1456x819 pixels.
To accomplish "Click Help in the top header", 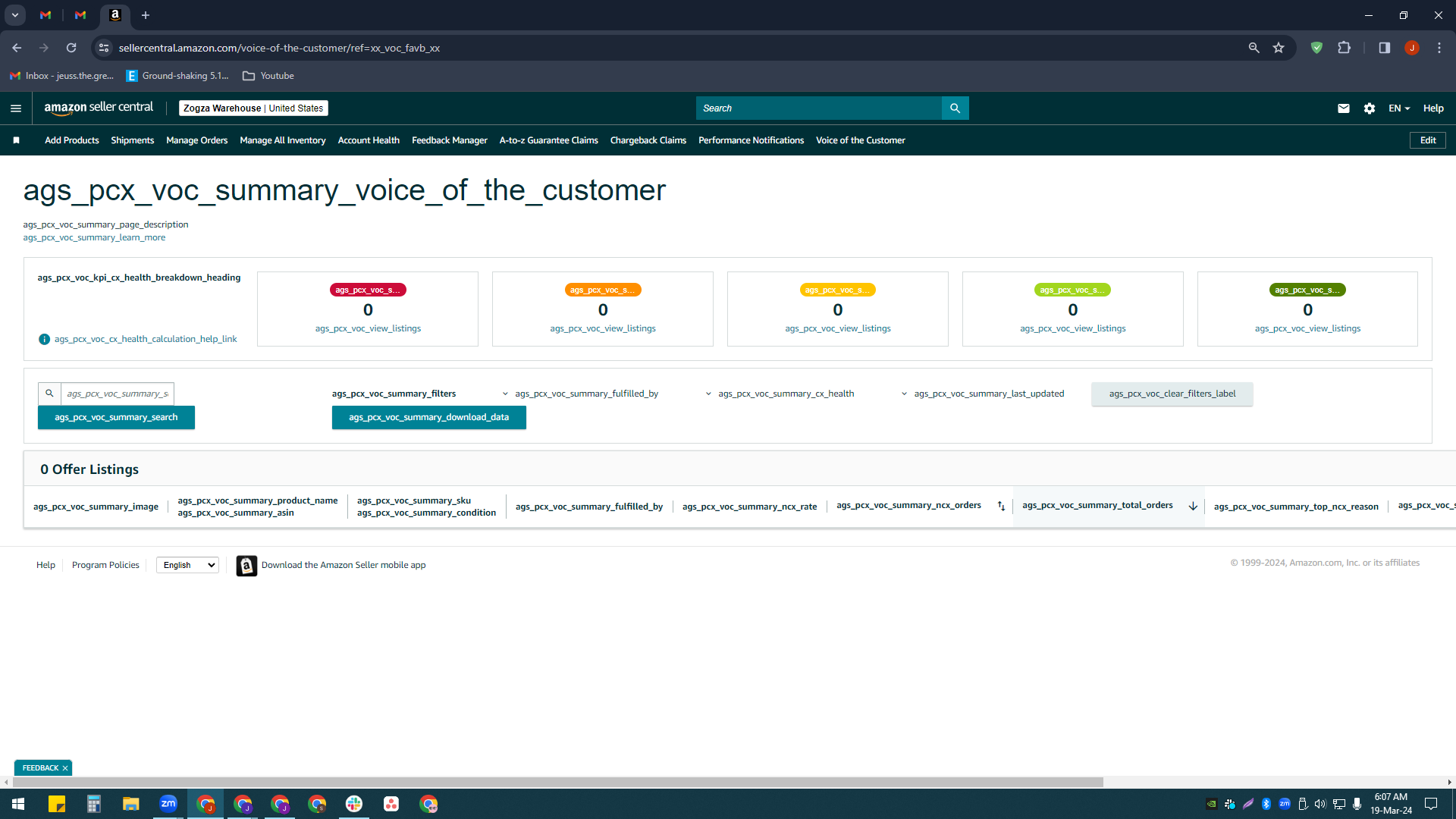I will click(1433, 108).
